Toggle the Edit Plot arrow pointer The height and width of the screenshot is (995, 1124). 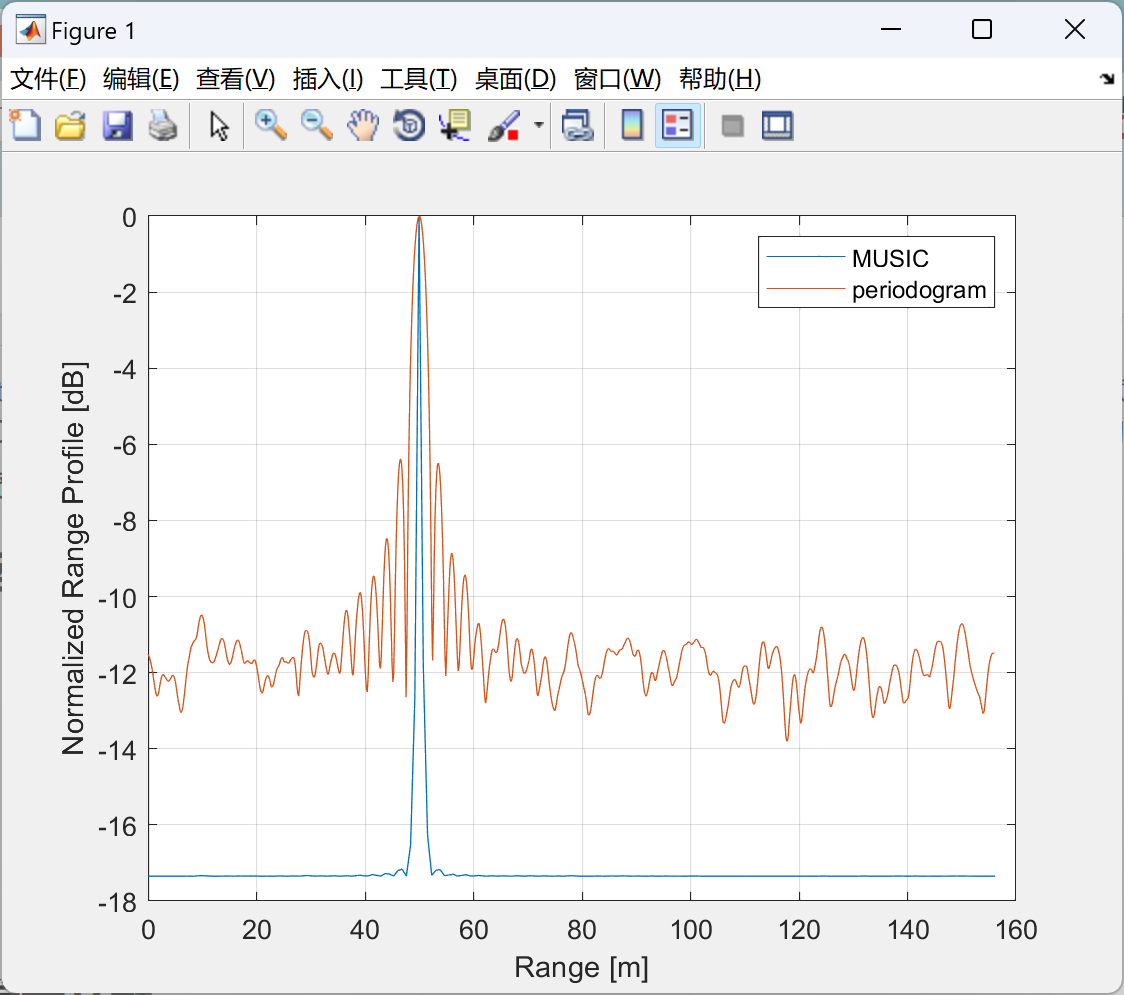pyautogui.click(x=219, y=125)
